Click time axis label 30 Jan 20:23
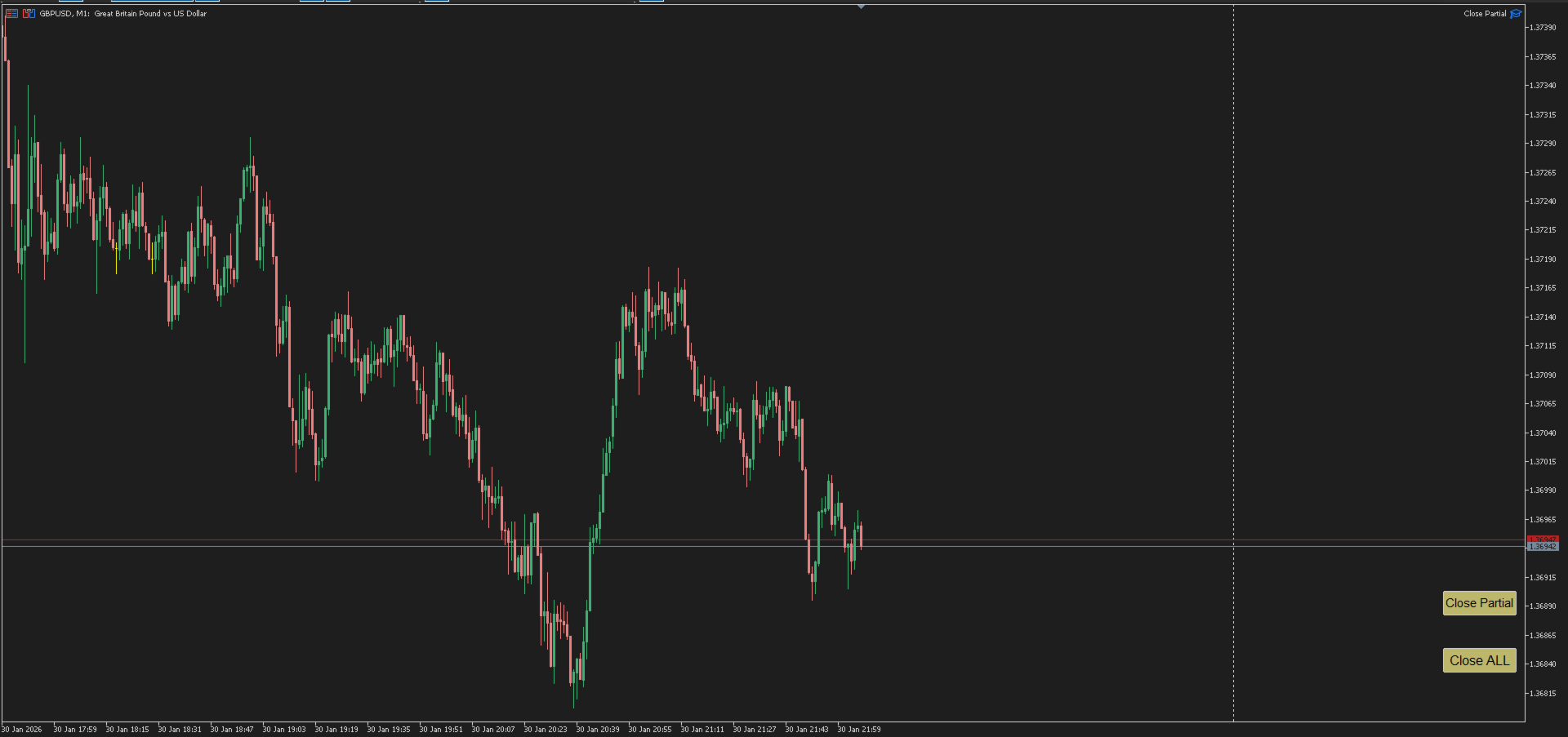The image size is (1568, 737). [546, 730]
